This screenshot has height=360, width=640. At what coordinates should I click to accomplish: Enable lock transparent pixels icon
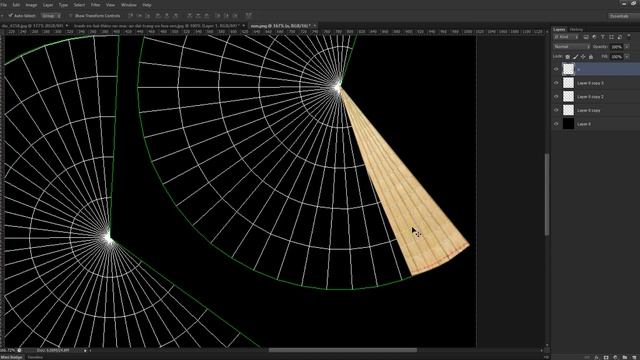coord(567,57)
